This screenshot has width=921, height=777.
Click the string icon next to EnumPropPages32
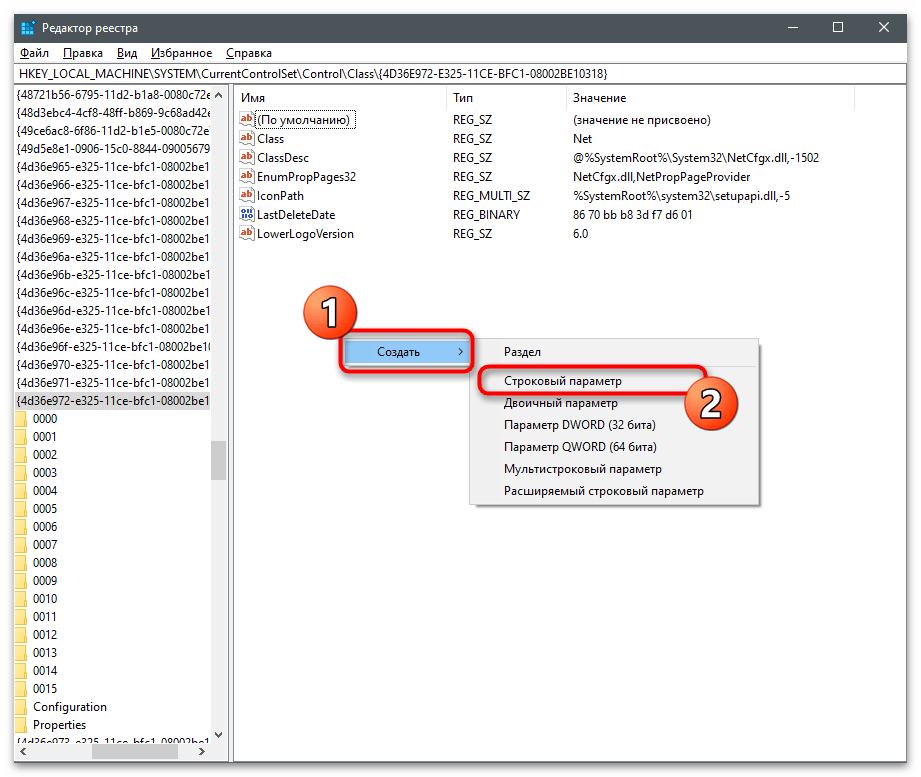click(247, 176)
